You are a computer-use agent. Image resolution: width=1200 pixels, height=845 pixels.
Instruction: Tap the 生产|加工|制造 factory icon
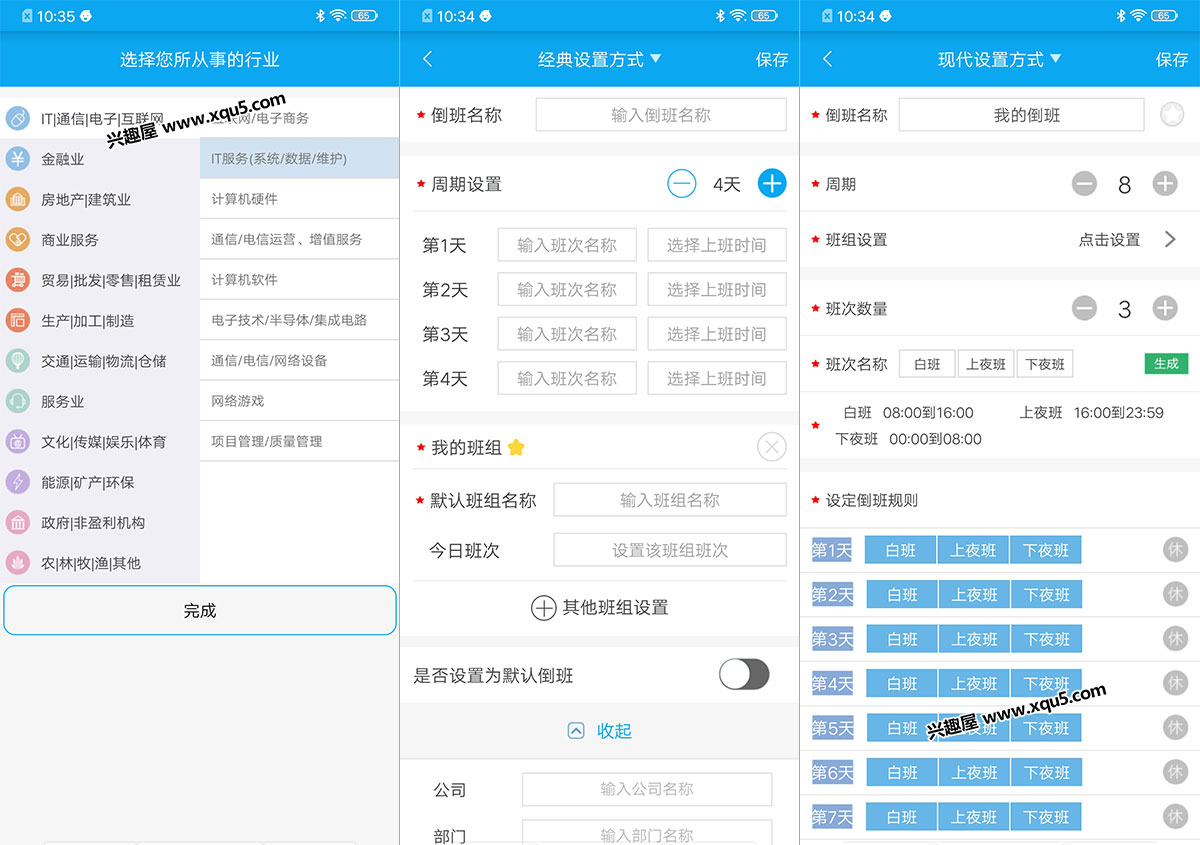(18, 320)
